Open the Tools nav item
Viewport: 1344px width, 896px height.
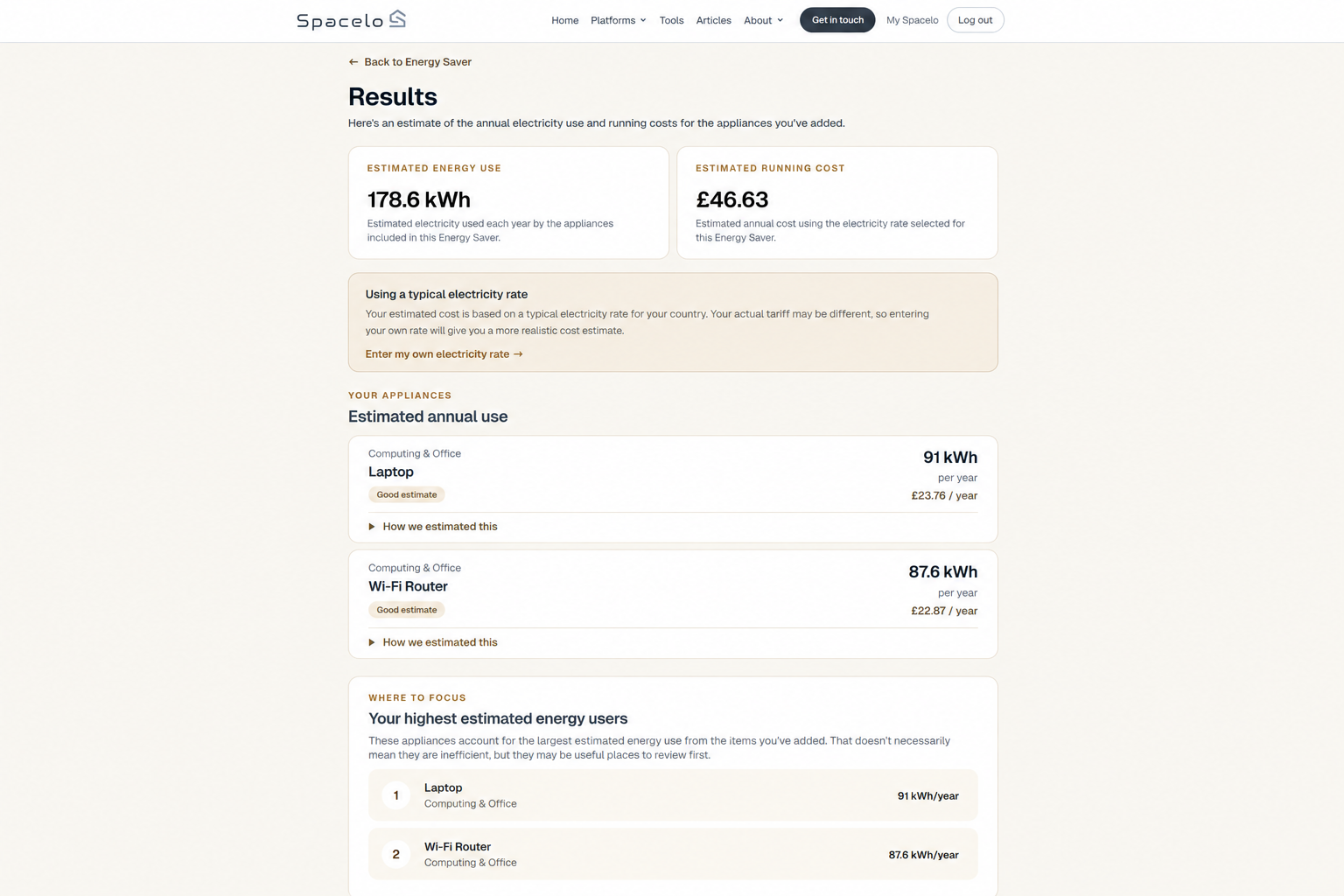672,20
